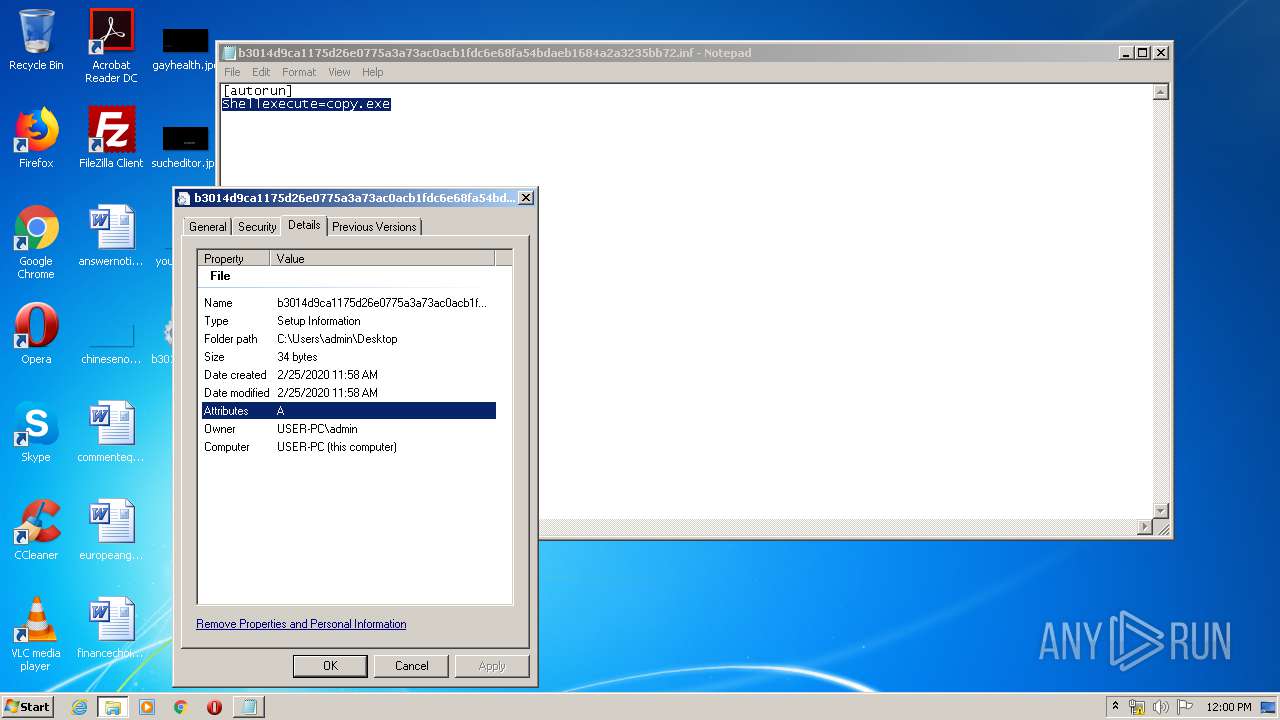
Task: Select the highlighted Attributes row
Action: [349, 411]
